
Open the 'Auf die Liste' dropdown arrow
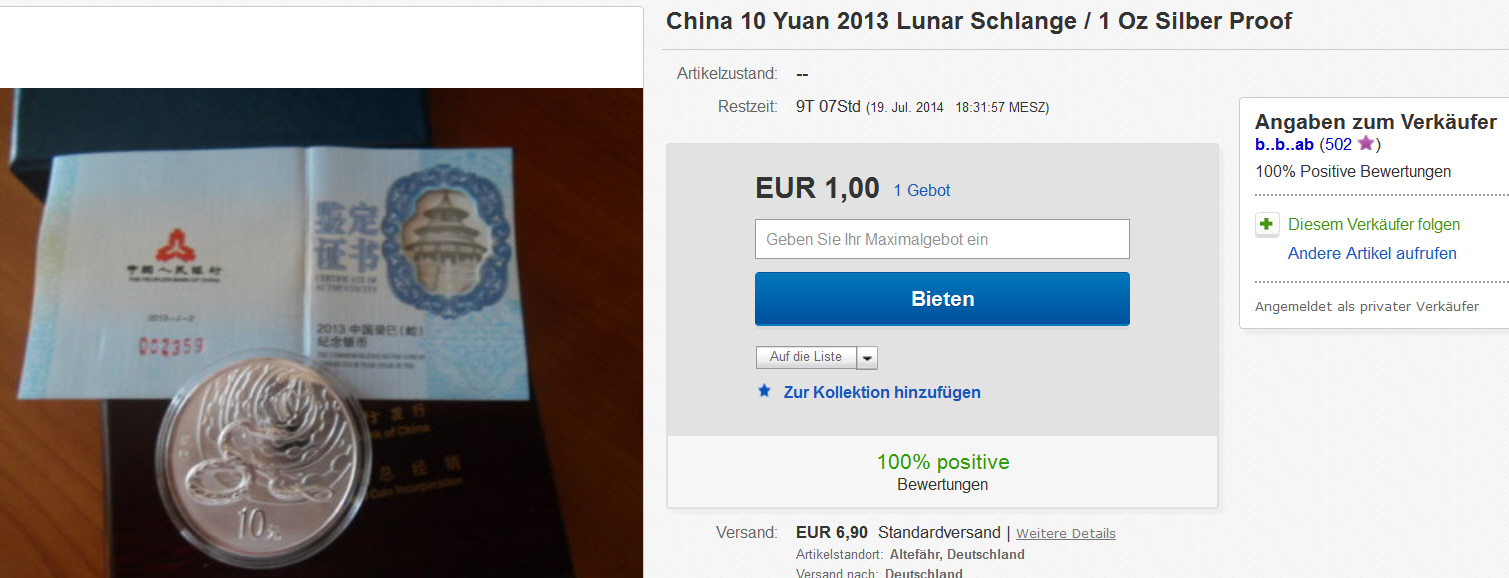point(867,358)
